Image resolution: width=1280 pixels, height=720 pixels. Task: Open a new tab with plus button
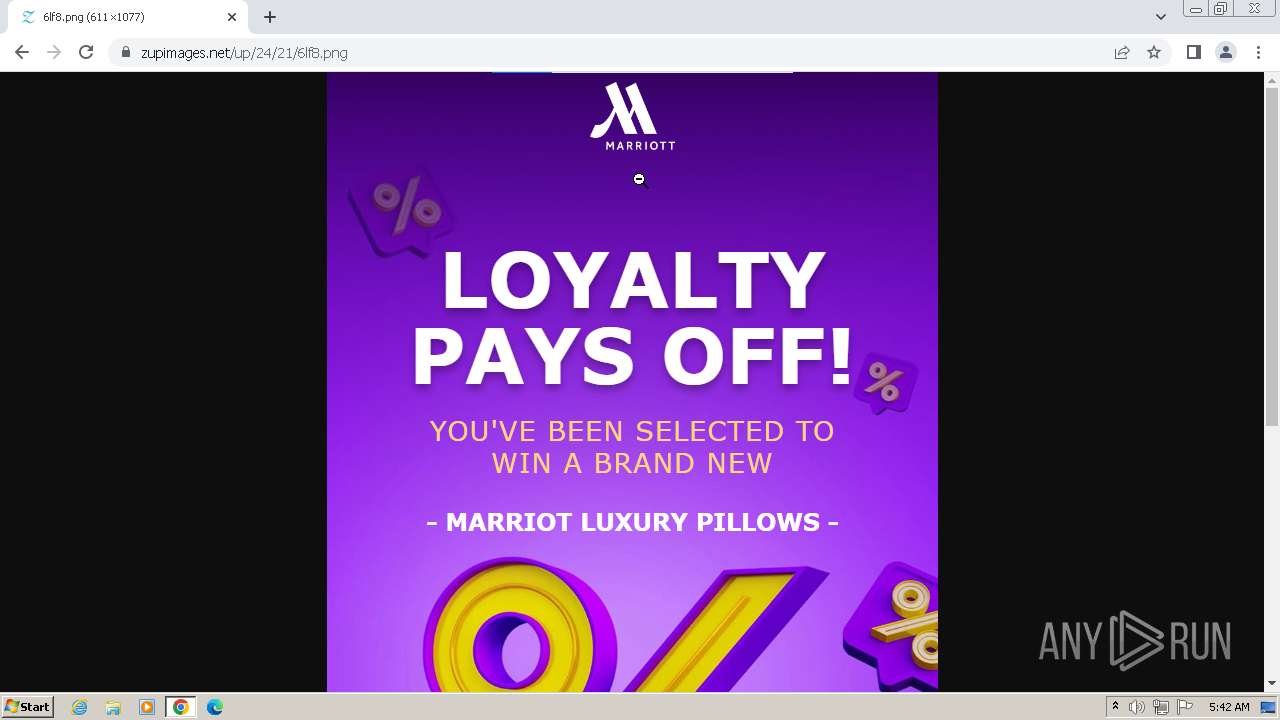(x=270, y=17)
